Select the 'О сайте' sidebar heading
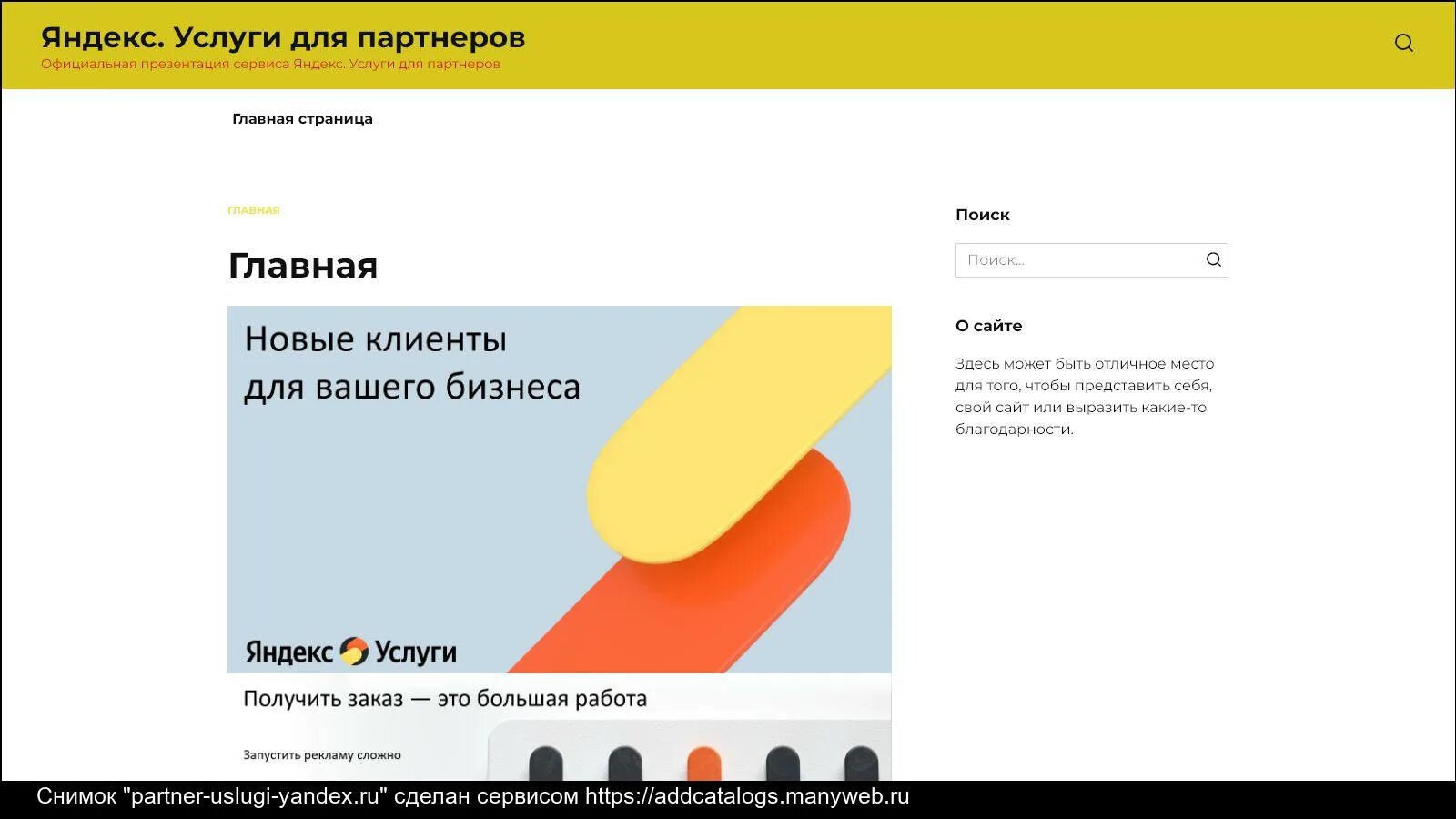This screenshot has width=1456, height=819. (989, 326)
